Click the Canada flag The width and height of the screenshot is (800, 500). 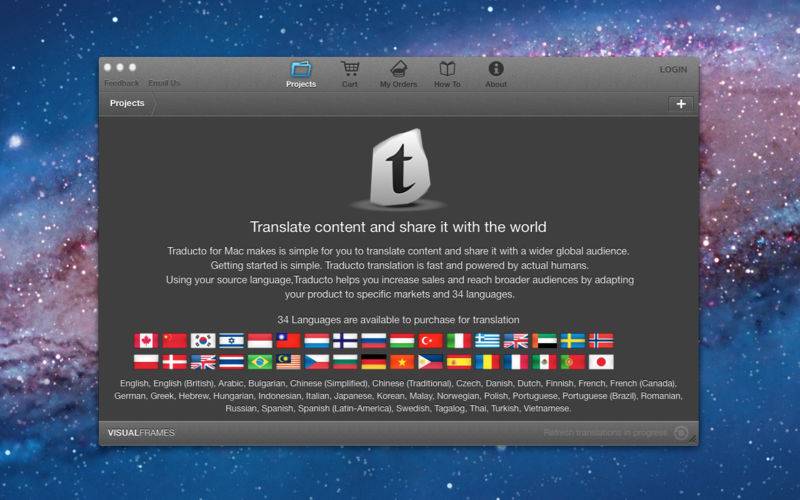tap(146, 341)
